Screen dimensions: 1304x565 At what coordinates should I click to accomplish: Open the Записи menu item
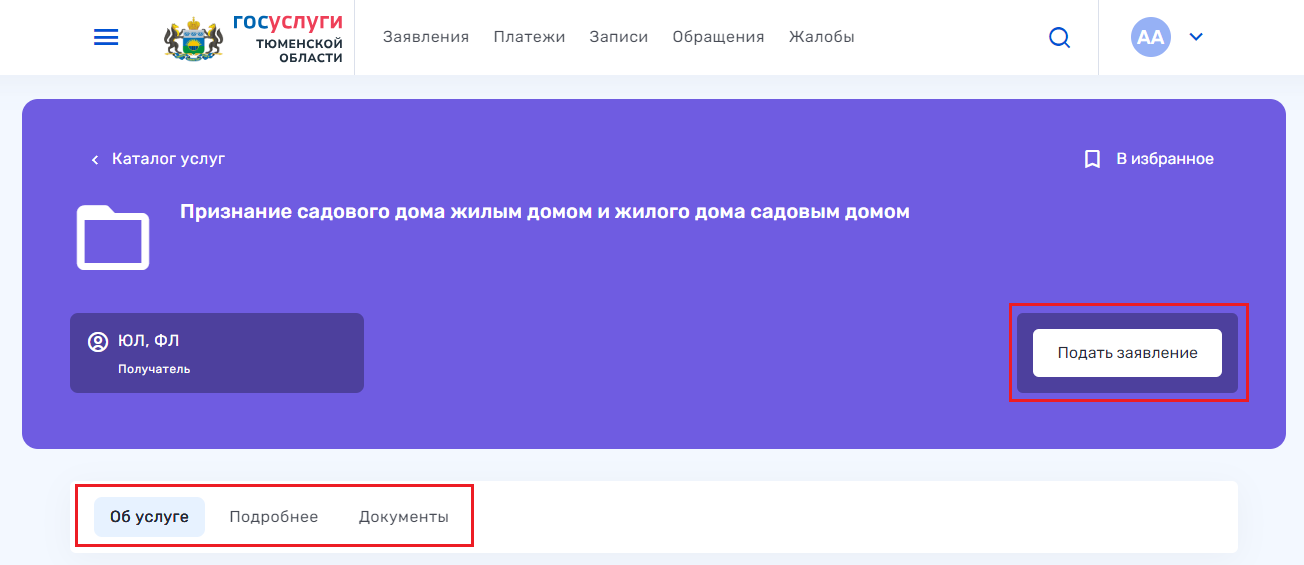(x=618, y=37)
